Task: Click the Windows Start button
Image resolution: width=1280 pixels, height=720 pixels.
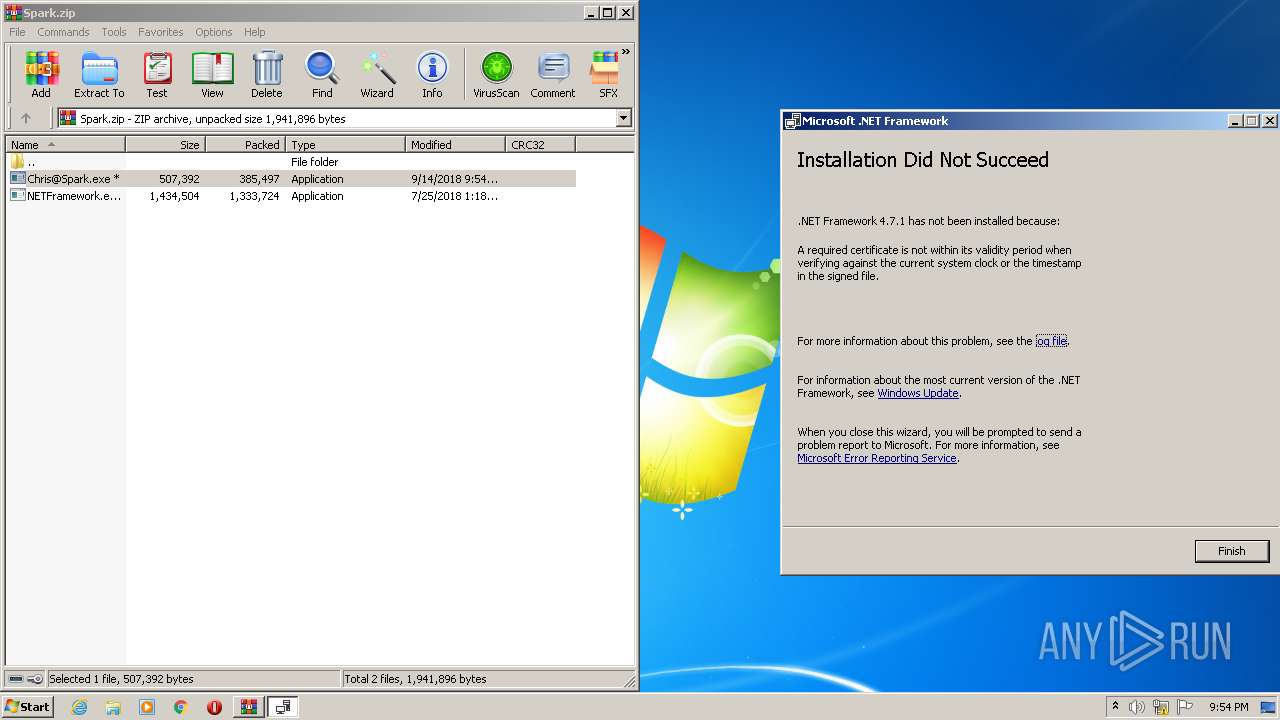Action: pos(28,707)
